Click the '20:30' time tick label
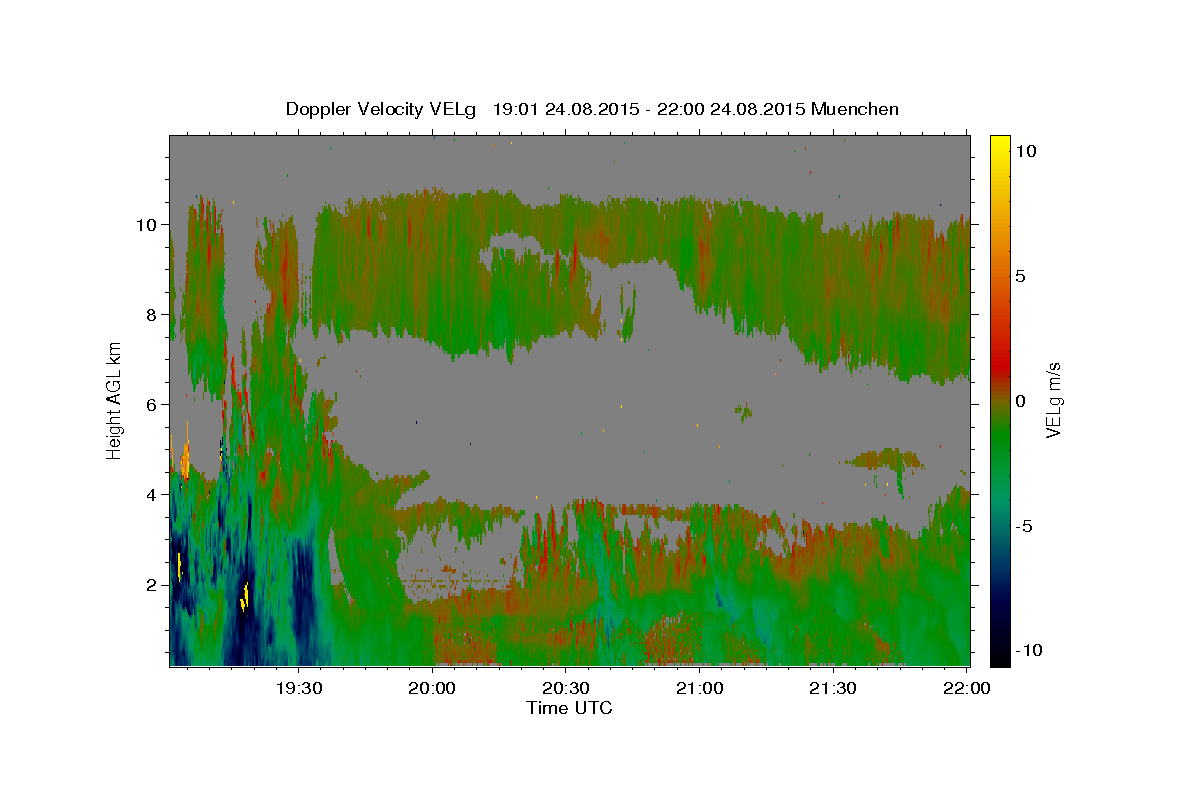The height and width of the screenshot is (800, 1200). [x=566, y=688]
